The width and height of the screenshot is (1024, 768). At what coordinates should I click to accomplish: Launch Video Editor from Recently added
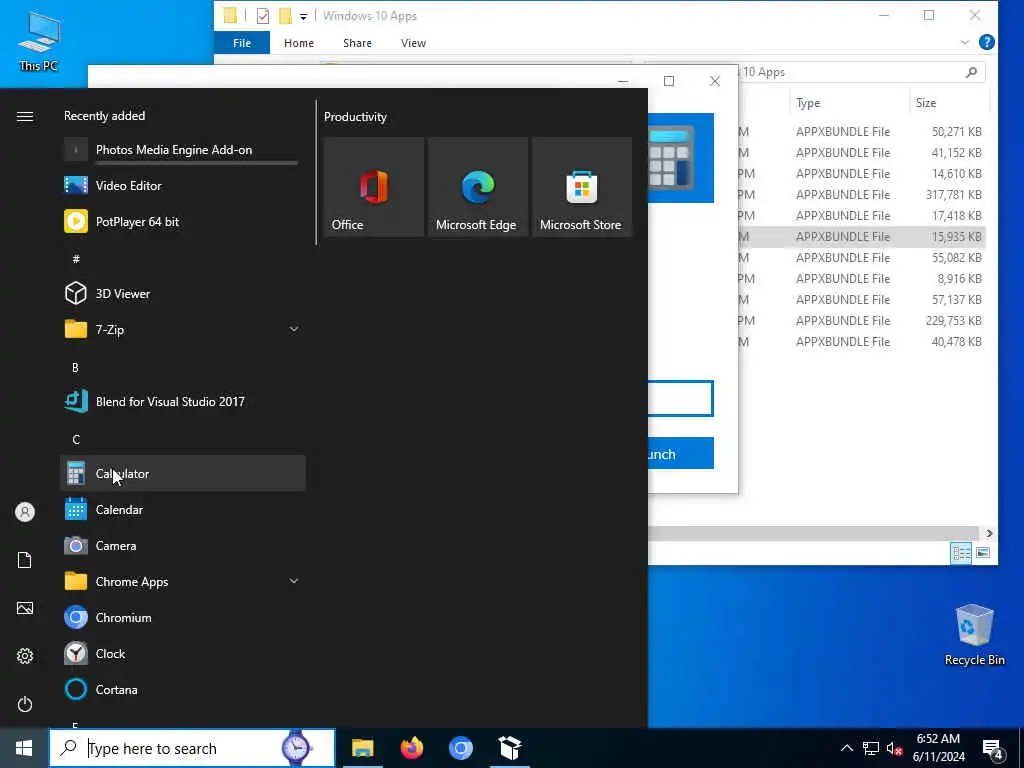click(x=183, y=185)
